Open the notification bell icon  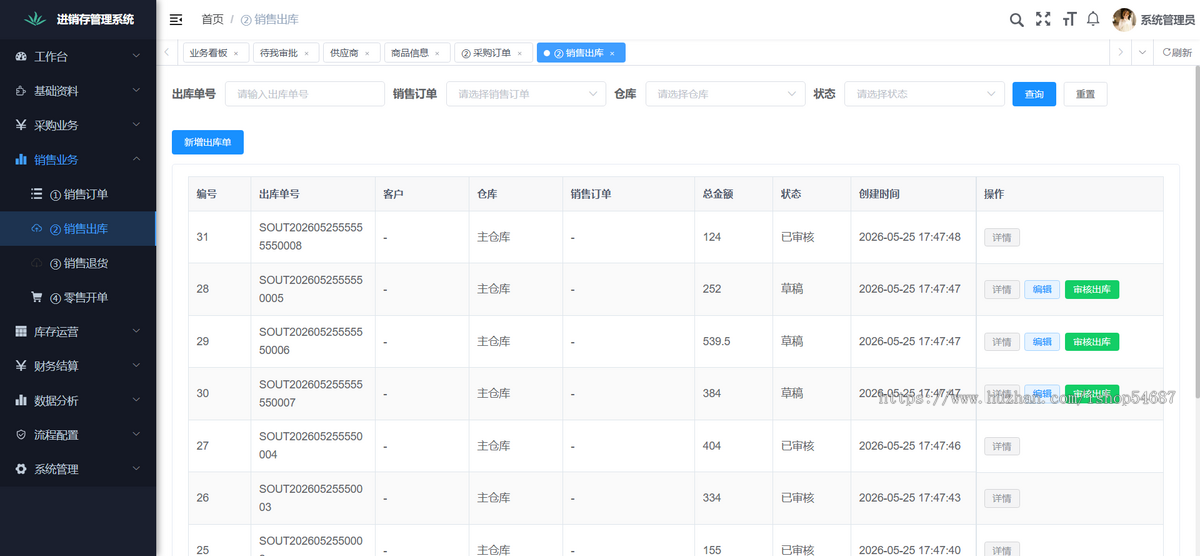point(1093,19)
